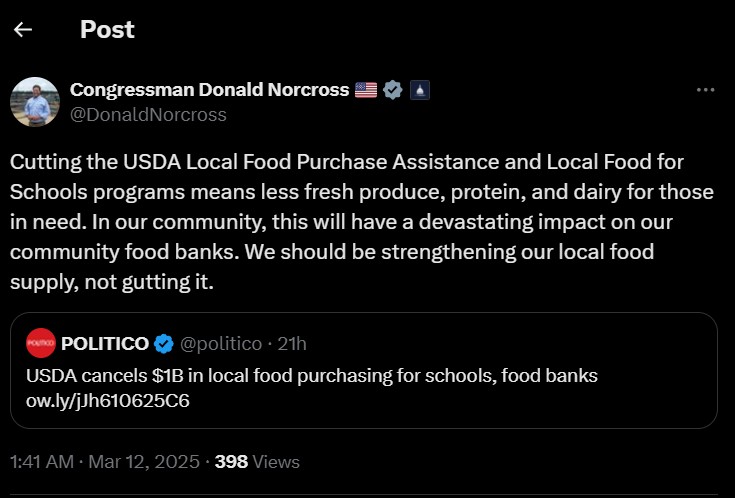
Task: Click the affiliation badge icon next to Norcross's verified badge
Action: [x=420, y=90]
